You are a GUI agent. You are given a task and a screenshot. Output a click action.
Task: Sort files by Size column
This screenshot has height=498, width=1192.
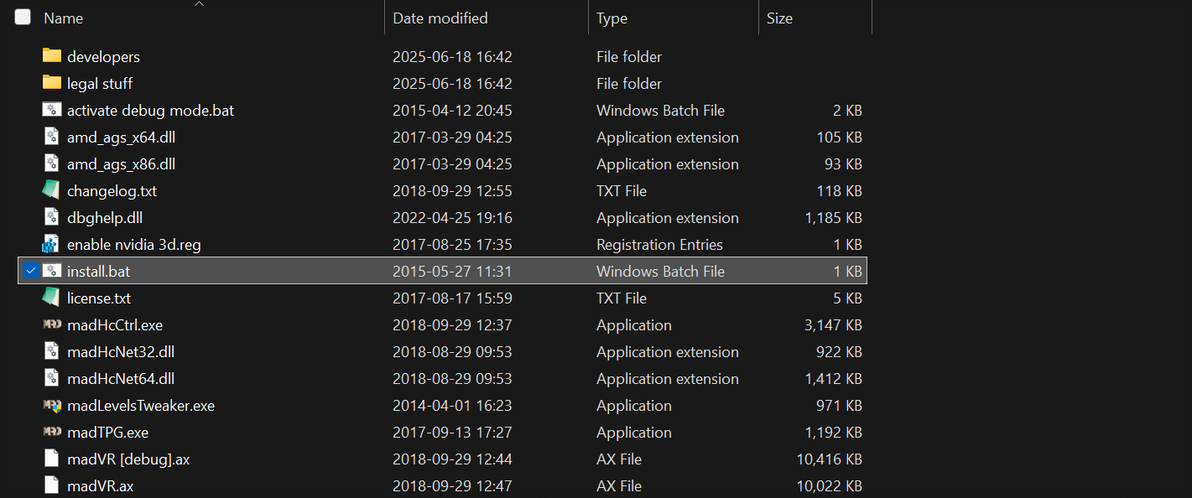[779, 18]
